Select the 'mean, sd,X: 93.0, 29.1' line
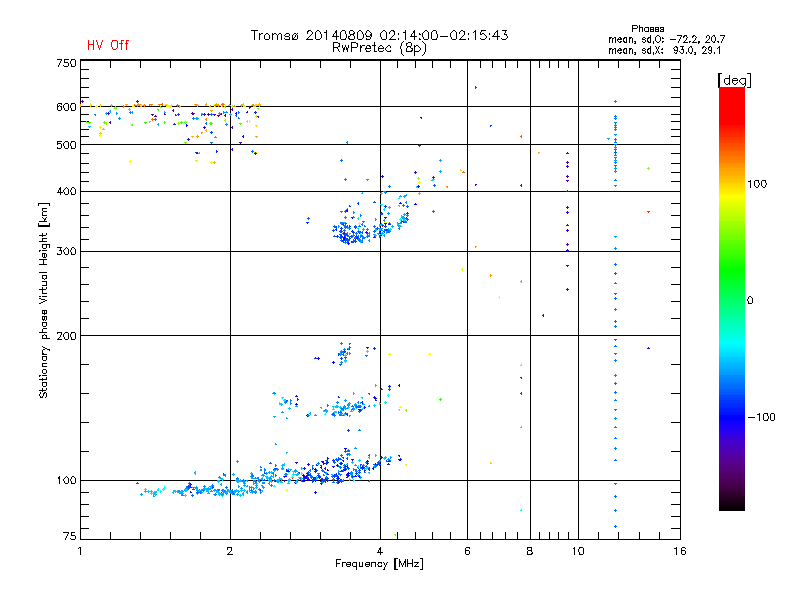 coord(664,50)
